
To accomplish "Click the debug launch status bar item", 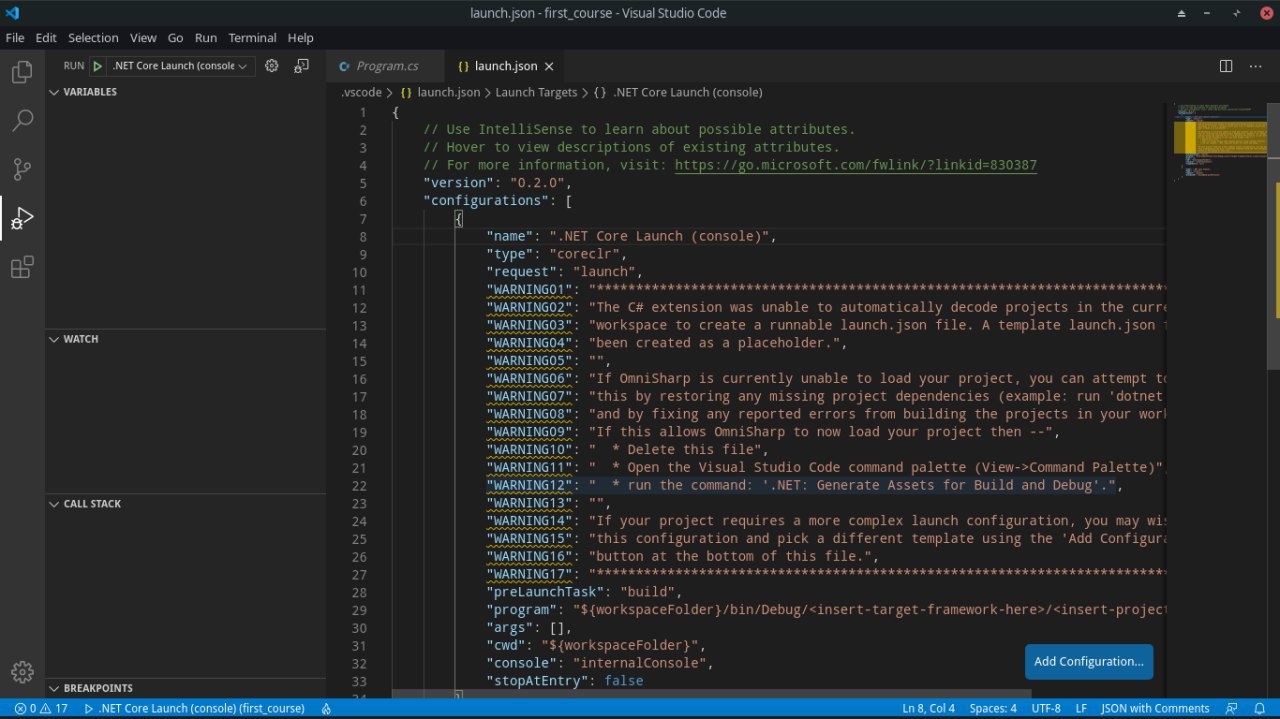I will tap(194, 708).
